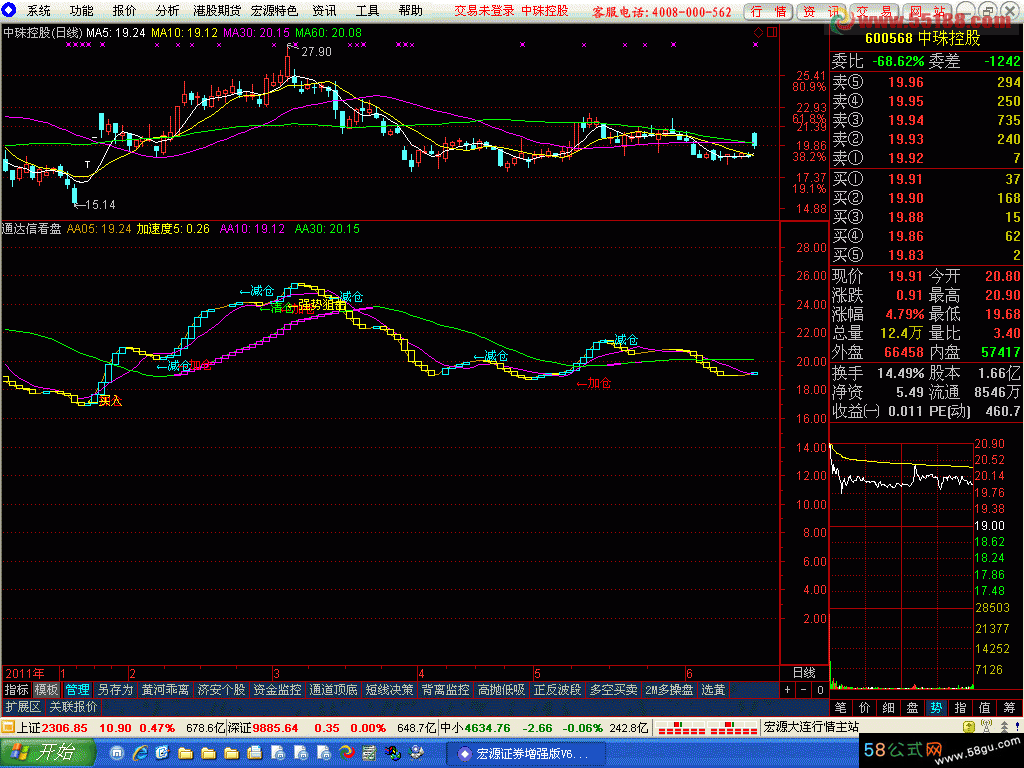Select the 资金监控 indicator tab
1024x768 pixels.
pos(278,690)
